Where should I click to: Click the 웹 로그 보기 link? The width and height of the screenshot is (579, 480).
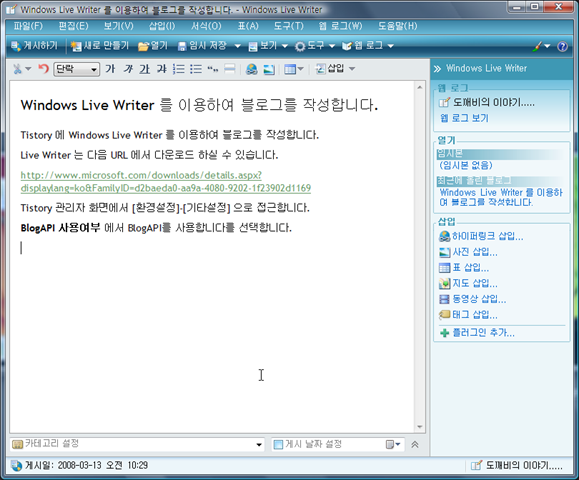point(464,118)
